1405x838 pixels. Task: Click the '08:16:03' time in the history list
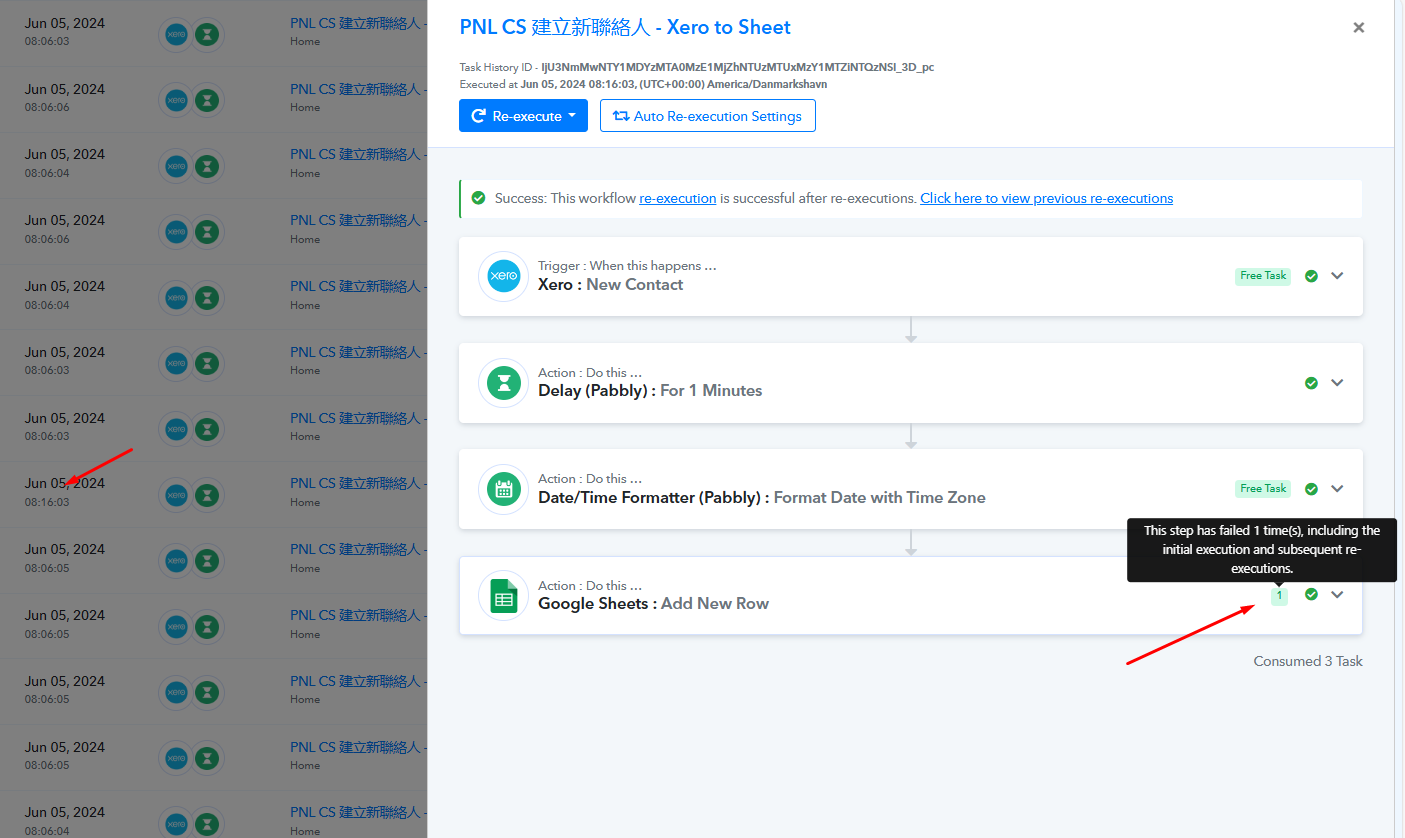(47, 502)
